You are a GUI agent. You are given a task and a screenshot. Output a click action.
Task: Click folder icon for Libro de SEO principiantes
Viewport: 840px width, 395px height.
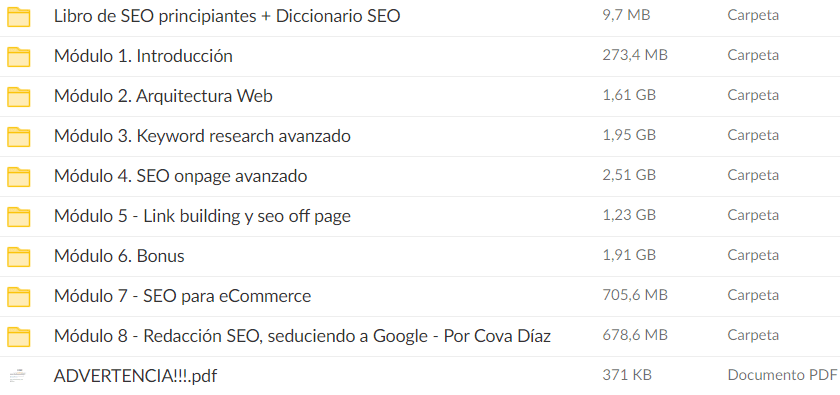coord(18,17)
